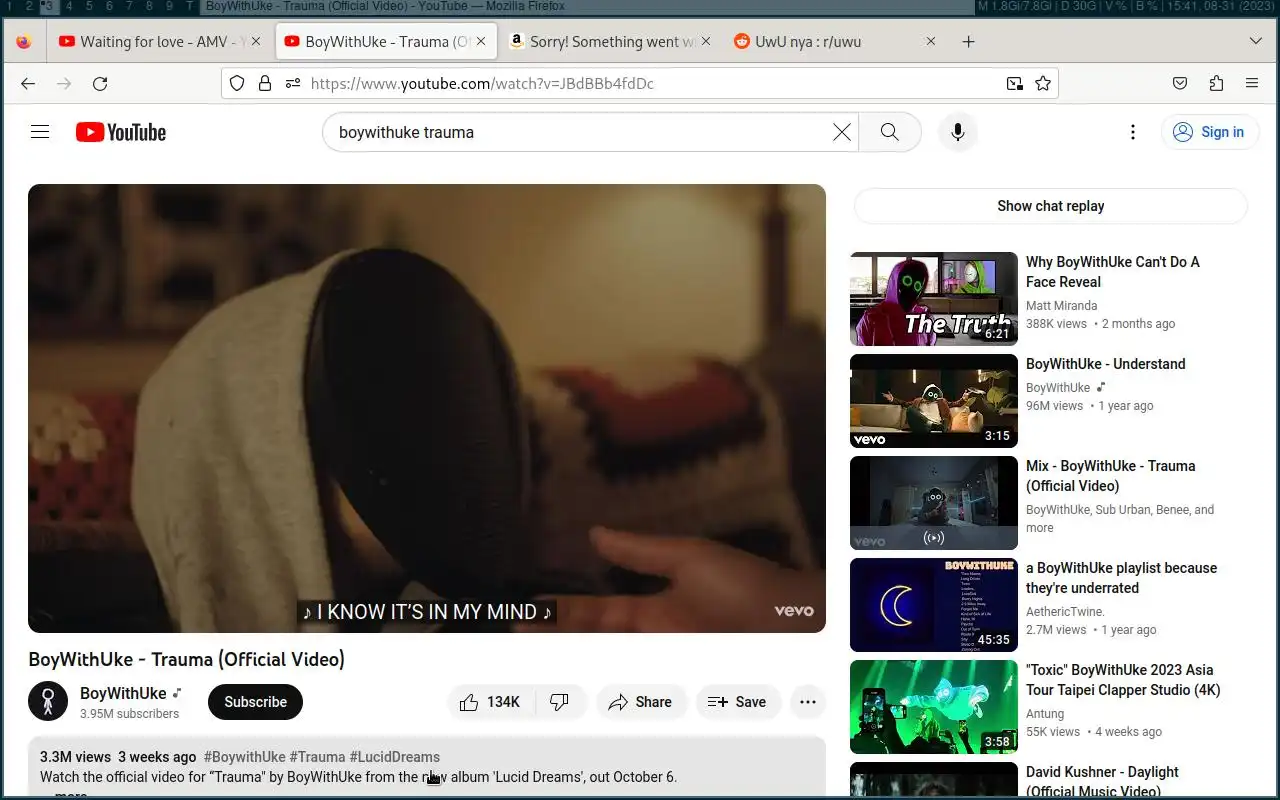Switch to 'BoyWithUke - Trauma' tab
Screen dimensions: 1280x800
tap(384, 42)
